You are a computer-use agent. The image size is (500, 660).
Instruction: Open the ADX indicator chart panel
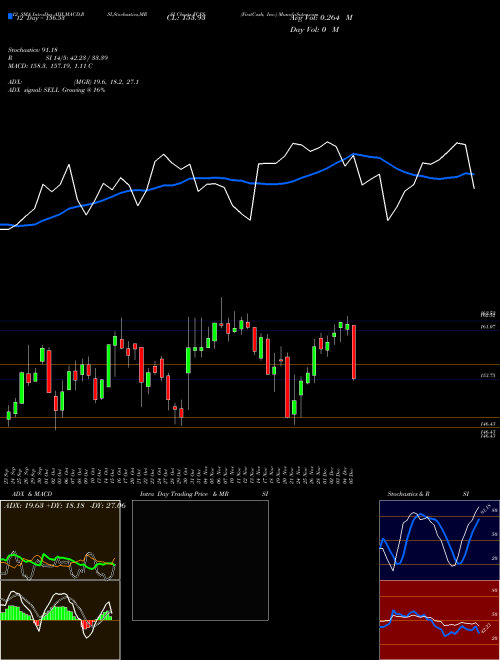tap(60, 540)
